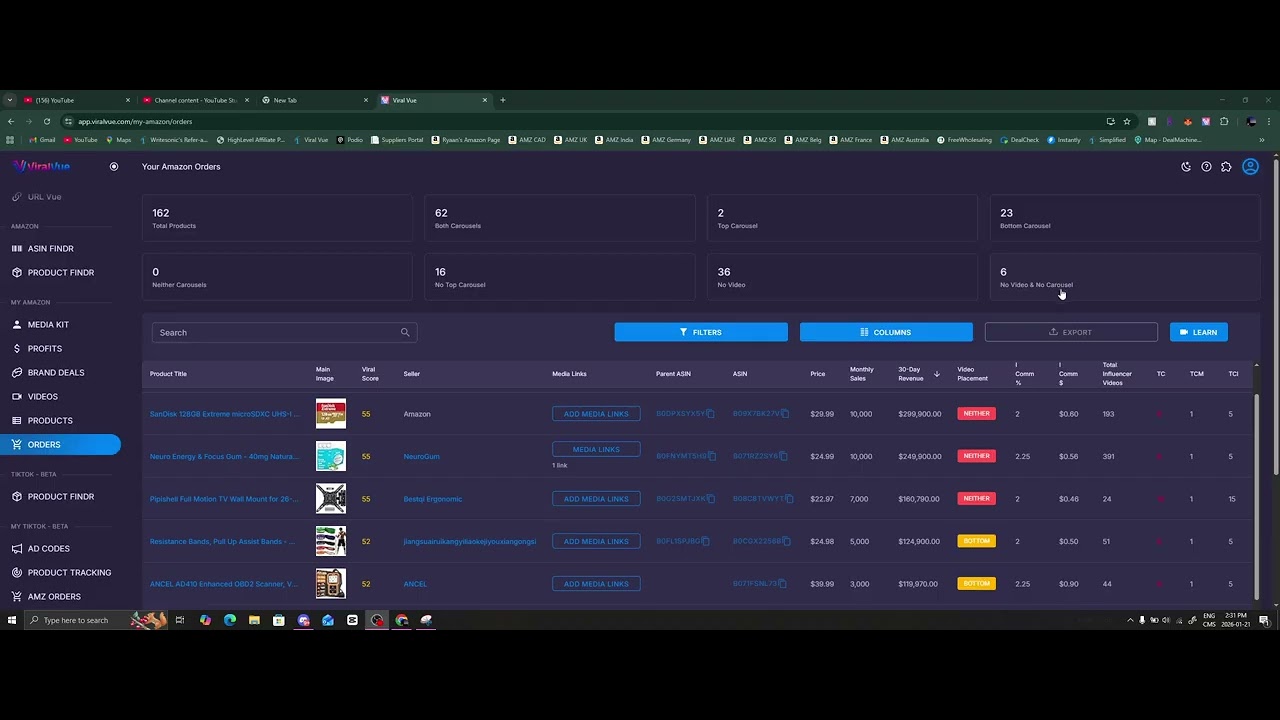Image resolution: width=1280 pixels, height=720 pixels.
Task: Open Pipishell Full Motion TV Mount link
Action: 224,499
